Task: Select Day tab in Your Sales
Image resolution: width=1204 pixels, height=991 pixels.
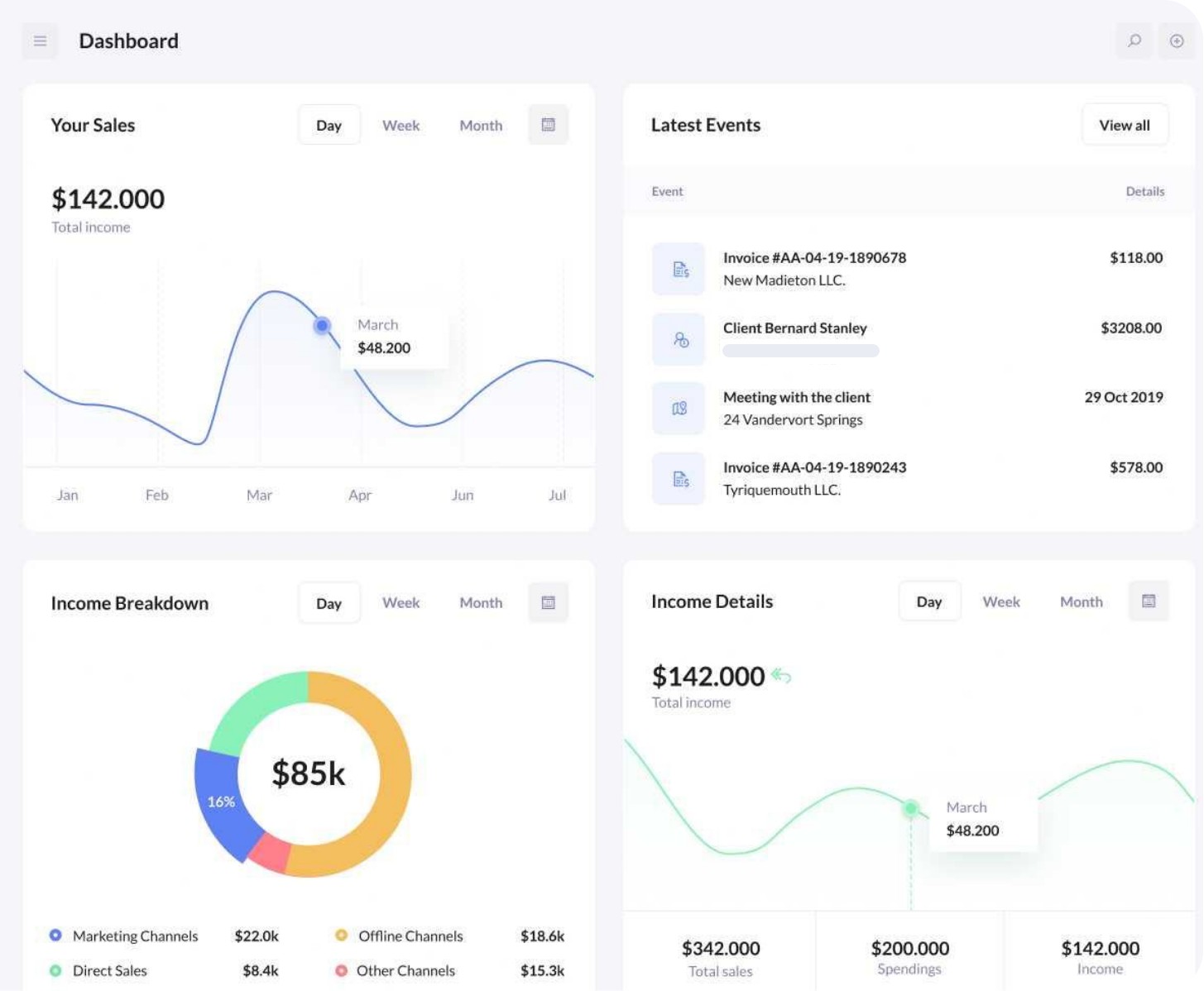Action: tap(329, 125)
